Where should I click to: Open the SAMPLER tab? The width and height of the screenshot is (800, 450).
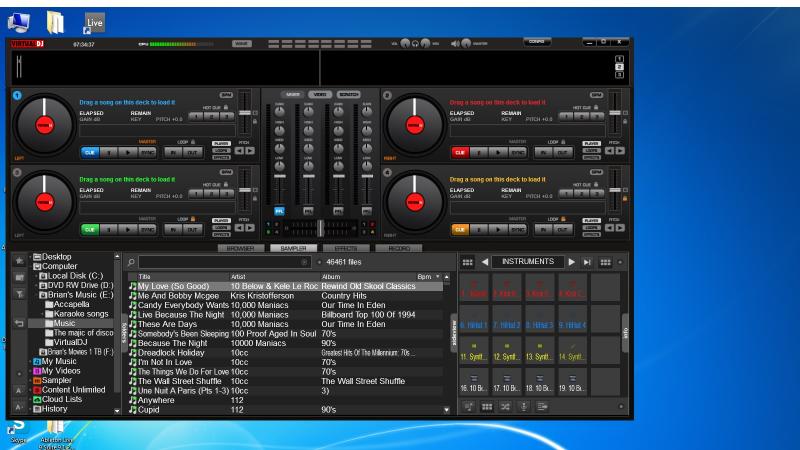293,248
